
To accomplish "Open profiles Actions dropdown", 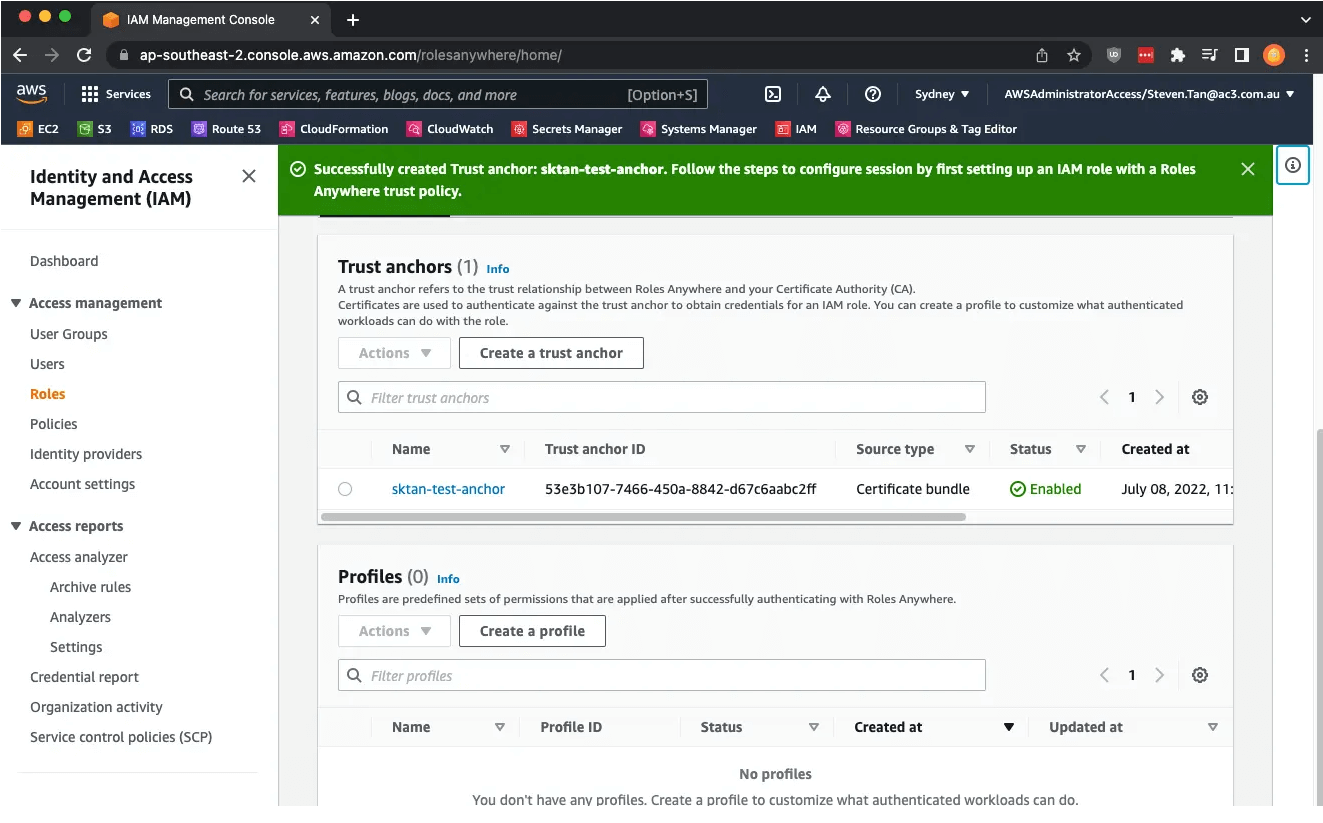I will (x=394, y=631).
